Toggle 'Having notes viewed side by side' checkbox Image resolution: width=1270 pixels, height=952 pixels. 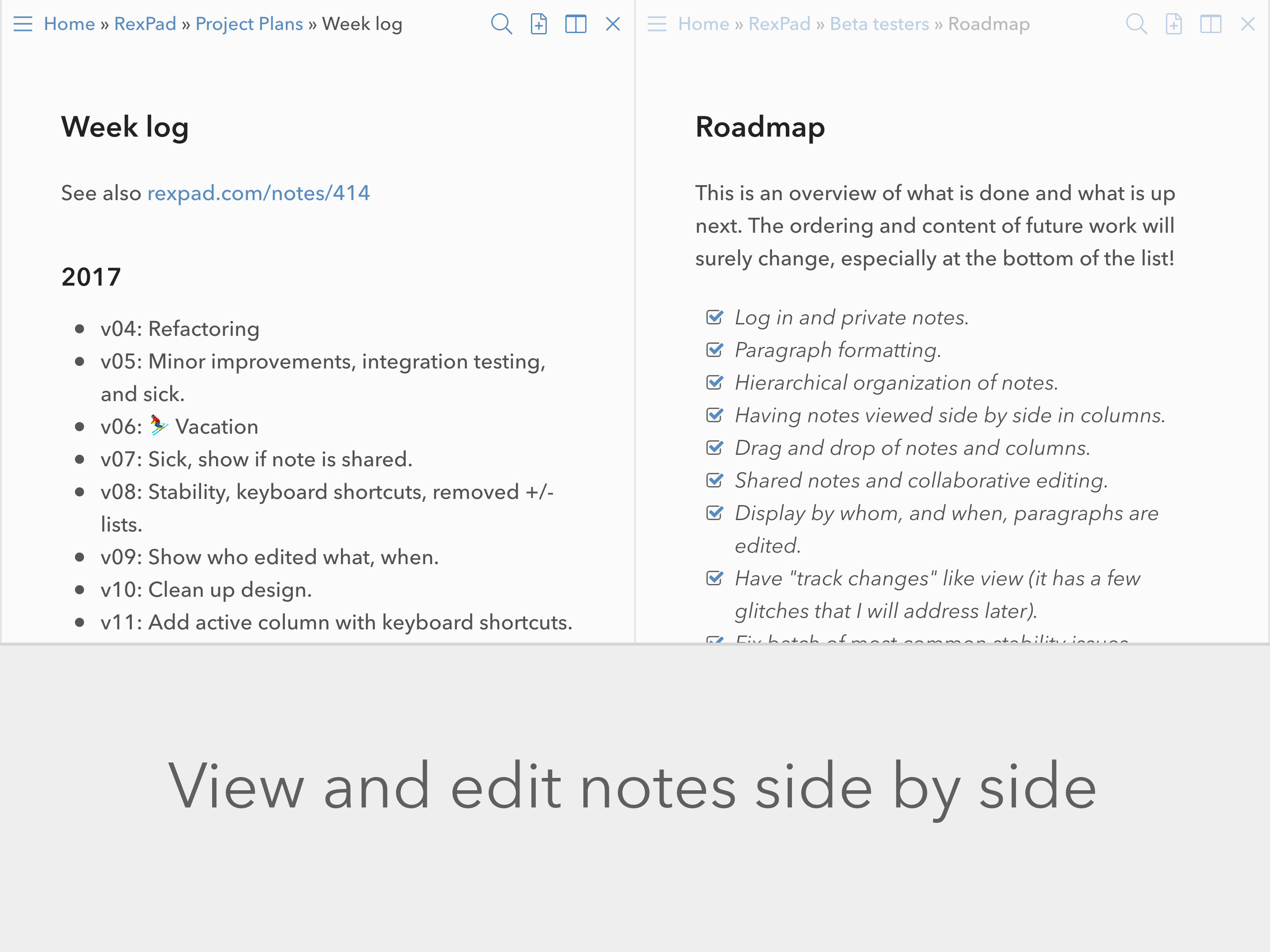[x=715, y=415]
